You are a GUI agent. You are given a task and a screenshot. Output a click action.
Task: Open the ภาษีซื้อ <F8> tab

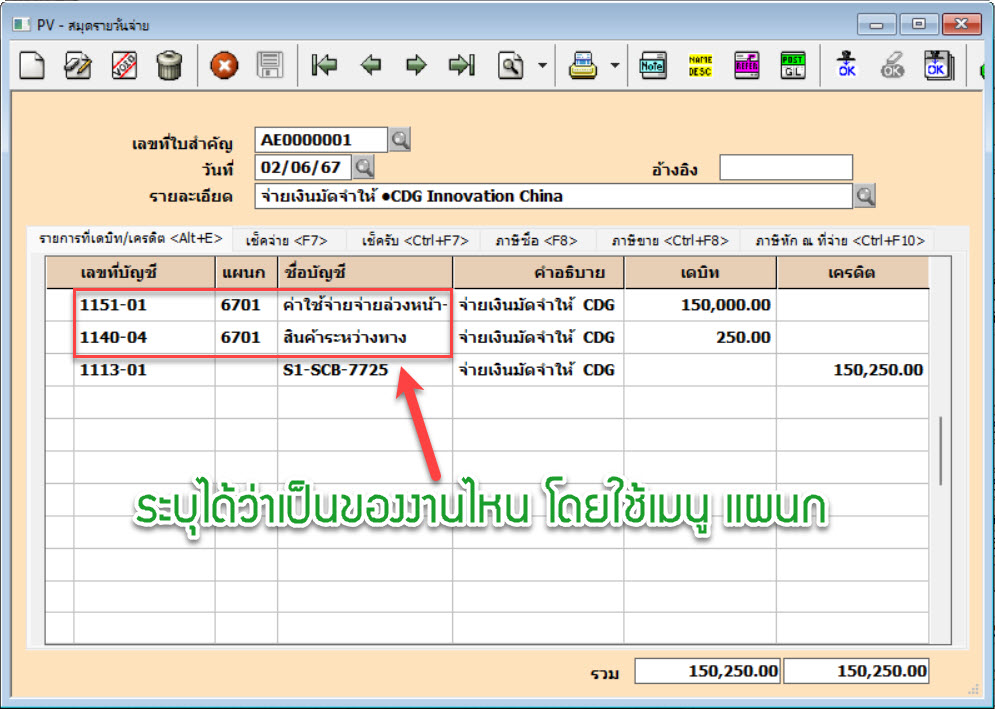click(539, 240)
